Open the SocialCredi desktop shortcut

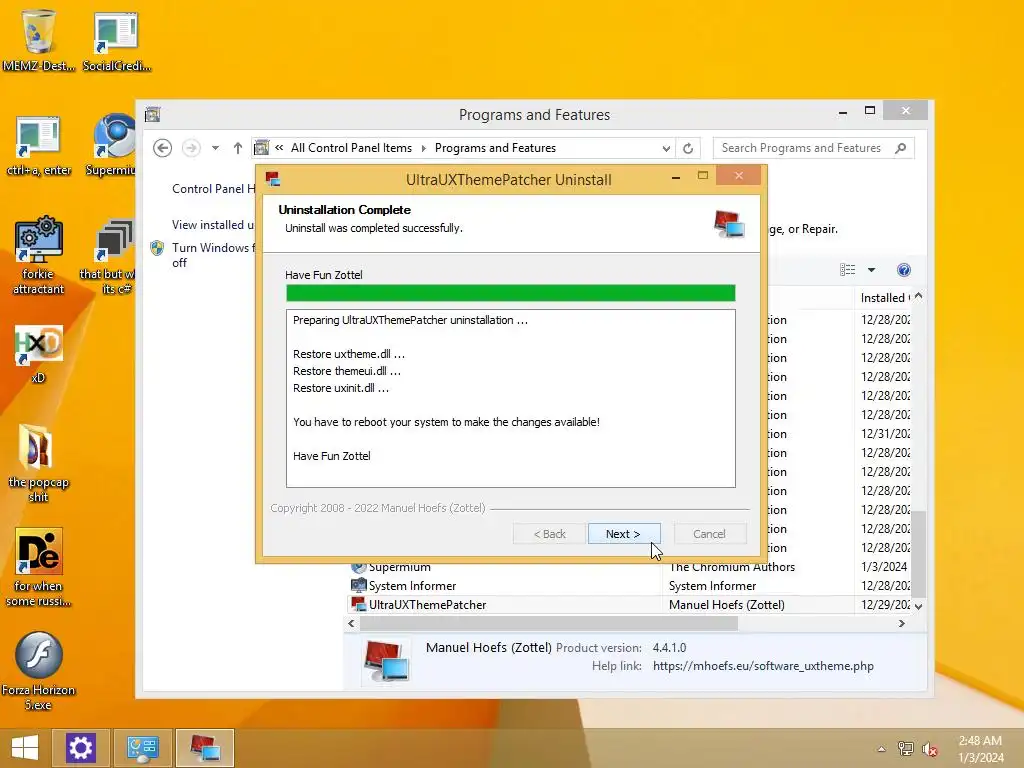pos(116,39)
